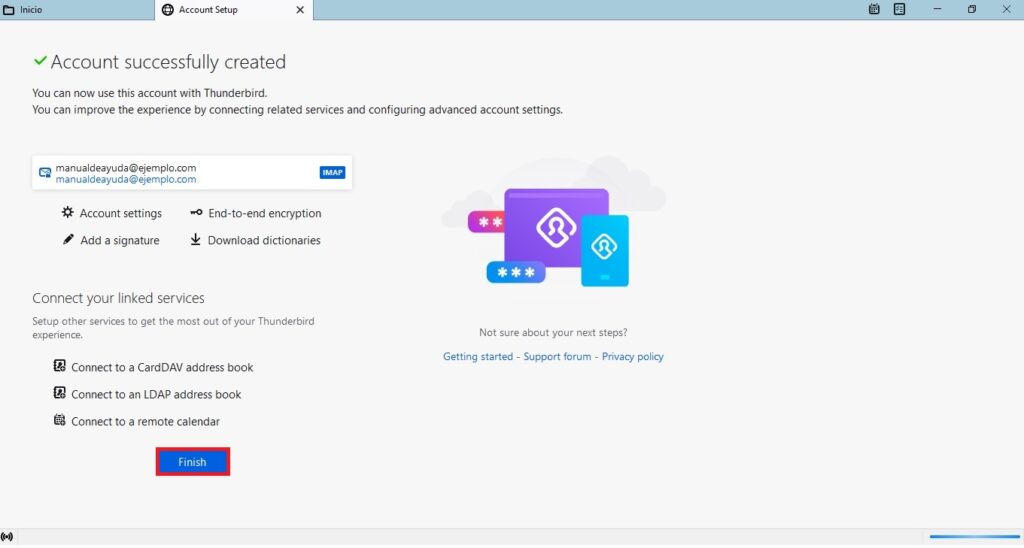The image size is (1024, 548).
Task: Open the Support forum link
Action: (x=557, y=357)
